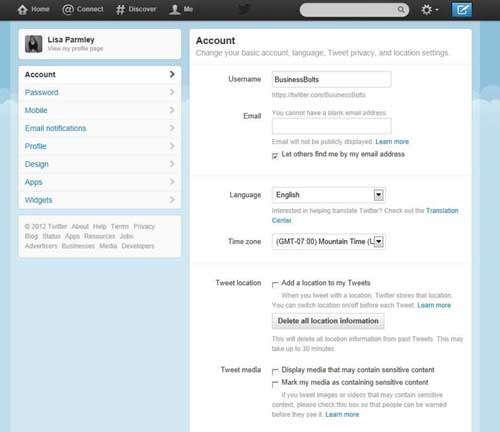Open the Discover tab
500x432 pixels.
[x=136, y=9]
